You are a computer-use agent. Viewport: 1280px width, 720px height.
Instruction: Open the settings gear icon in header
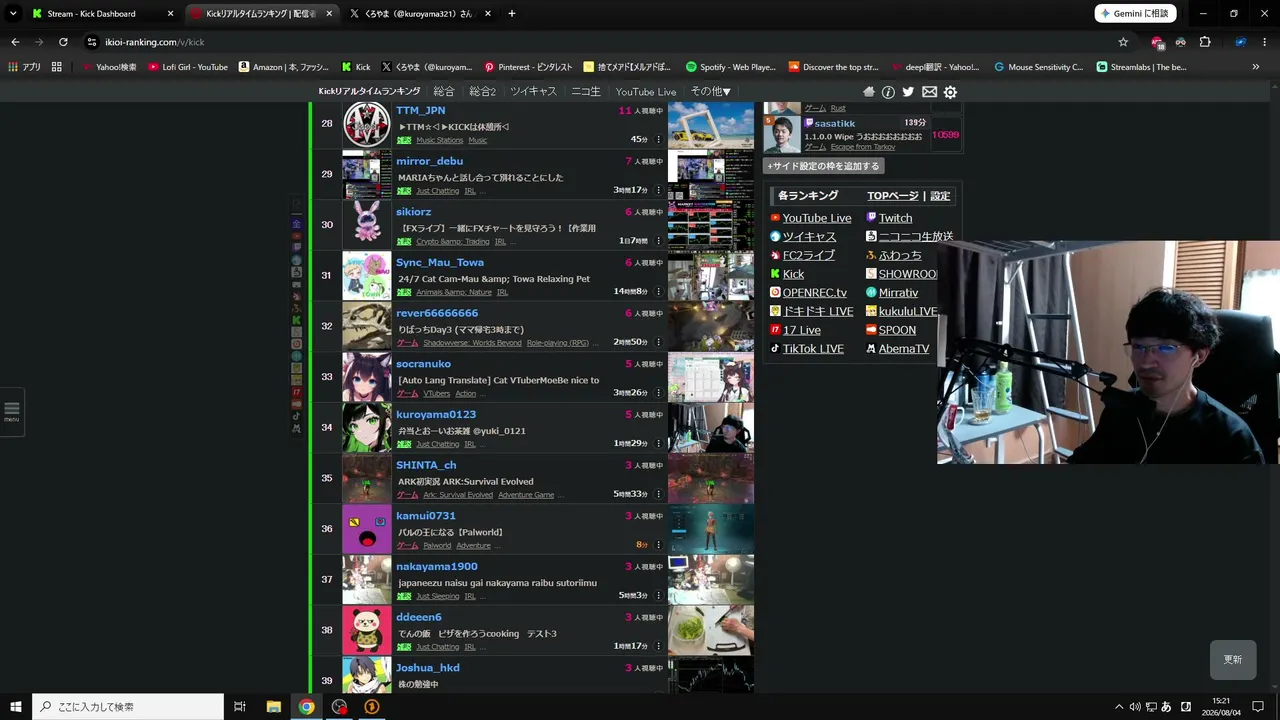[950, 92]
